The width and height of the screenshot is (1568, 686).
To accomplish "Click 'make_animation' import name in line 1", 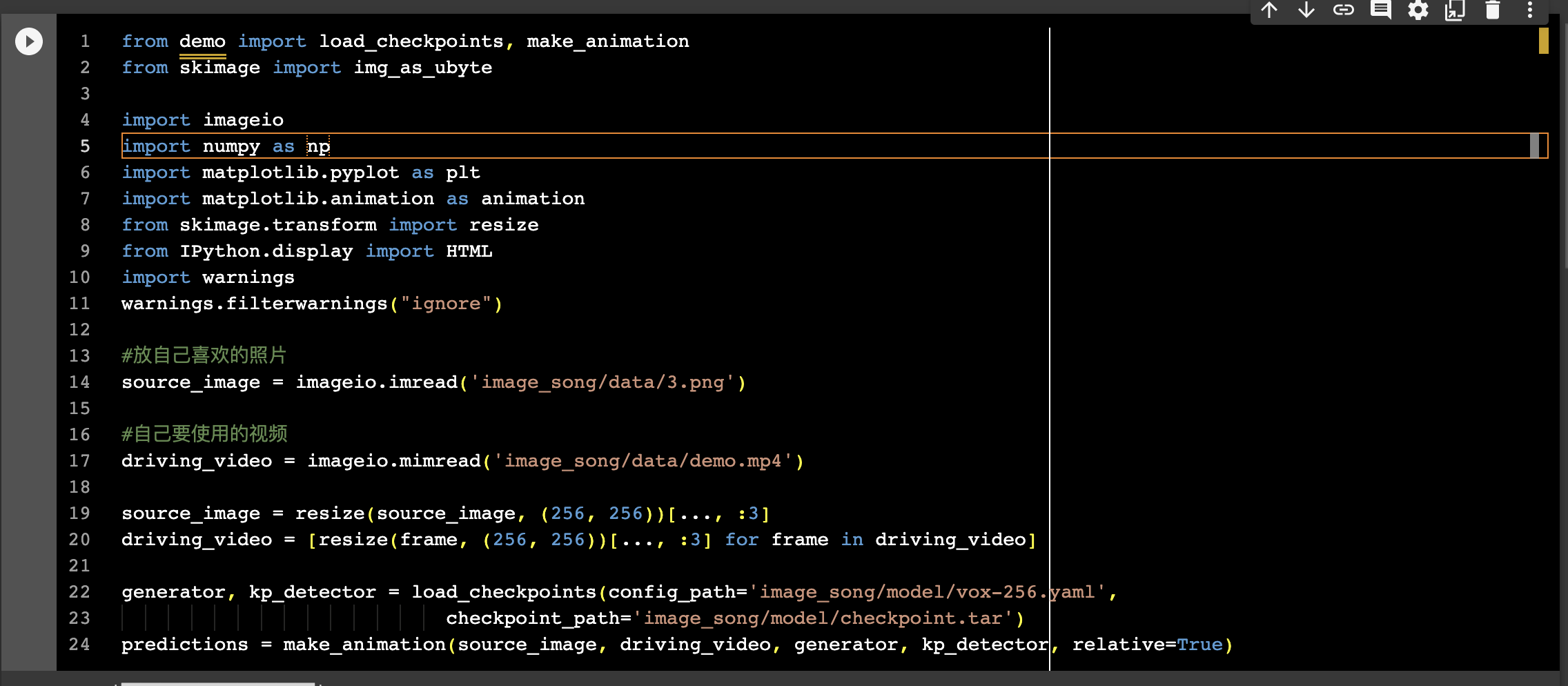I will click(608, 41).
